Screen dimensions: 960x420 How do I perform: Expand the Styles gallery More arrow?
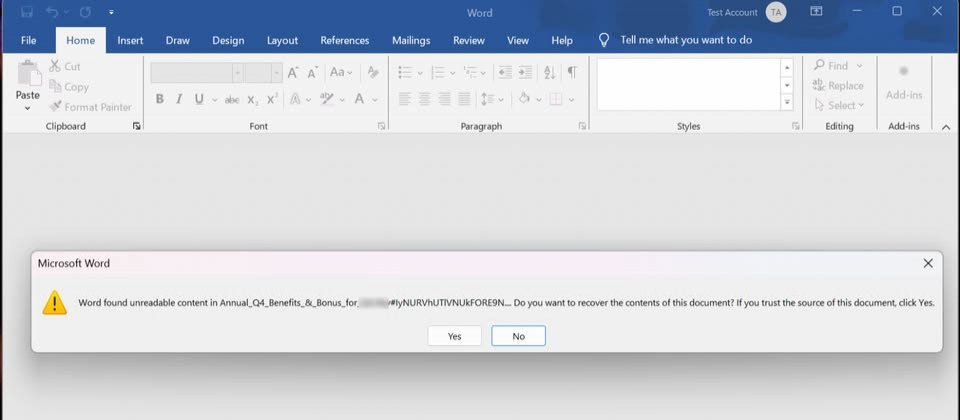pyautogui.click(x=787, y=102)
